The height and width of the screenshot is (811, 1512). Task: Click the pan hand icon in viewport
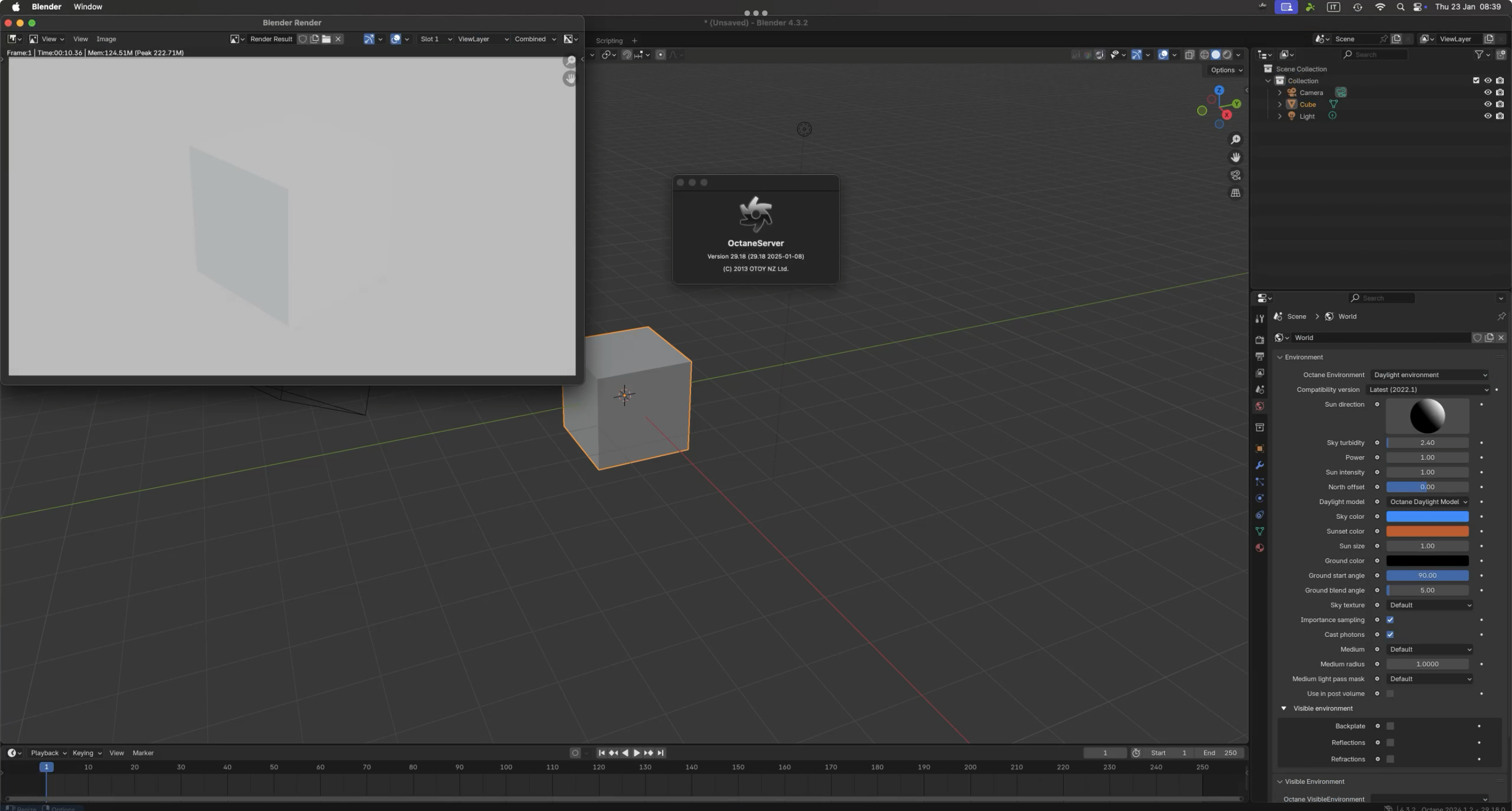(x=1236, y=157)
